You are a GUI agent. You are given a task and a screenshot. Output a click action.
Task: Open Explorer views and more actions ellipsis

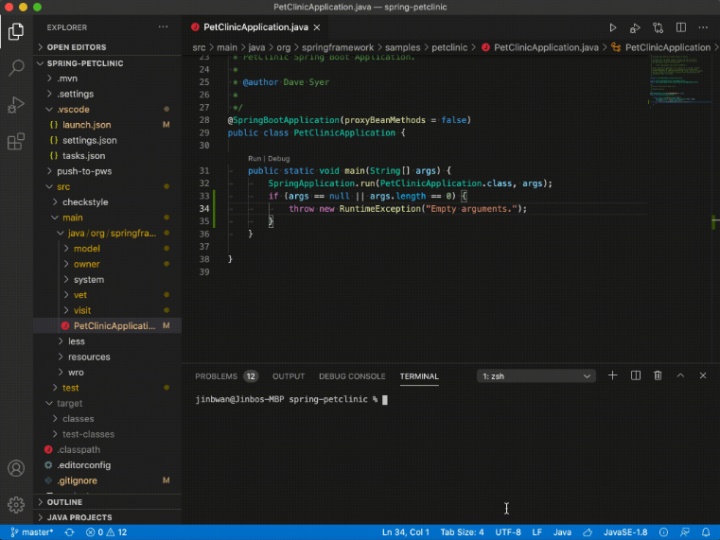pyautogui.click(x=163, y=27)
